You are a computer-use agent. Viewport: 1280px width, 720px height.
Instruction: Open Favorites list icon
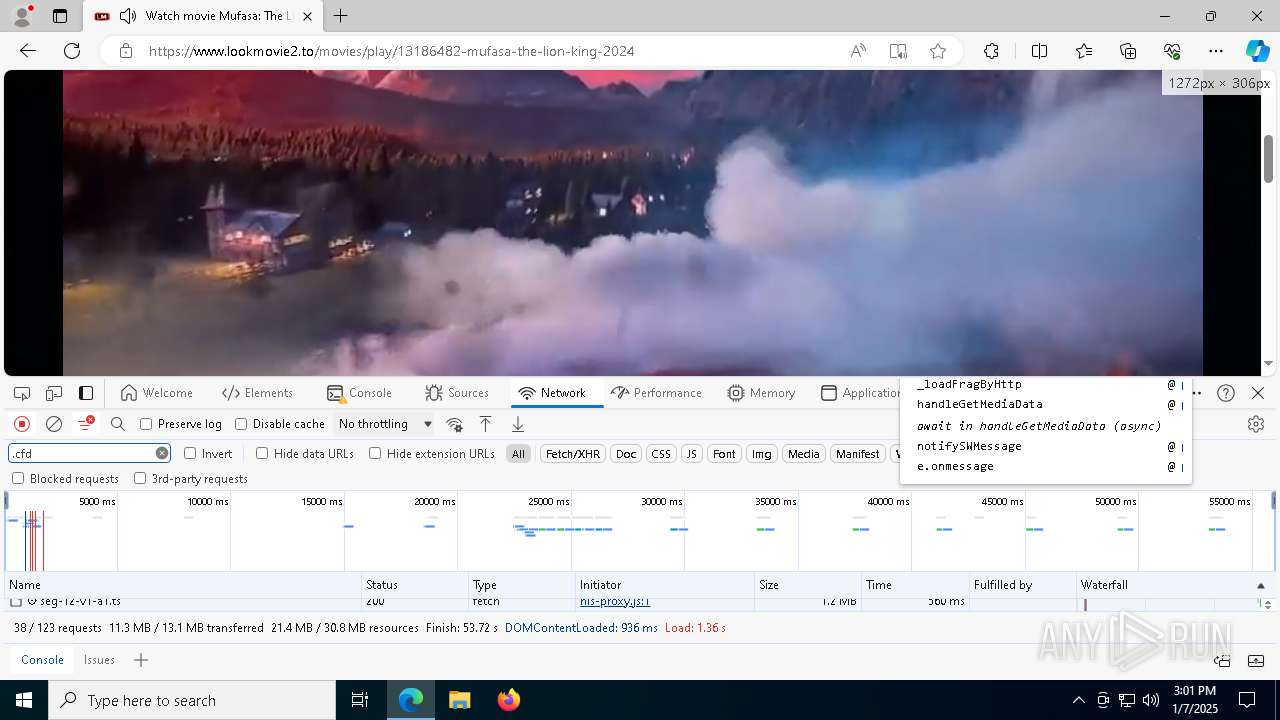pos(1084,51)
